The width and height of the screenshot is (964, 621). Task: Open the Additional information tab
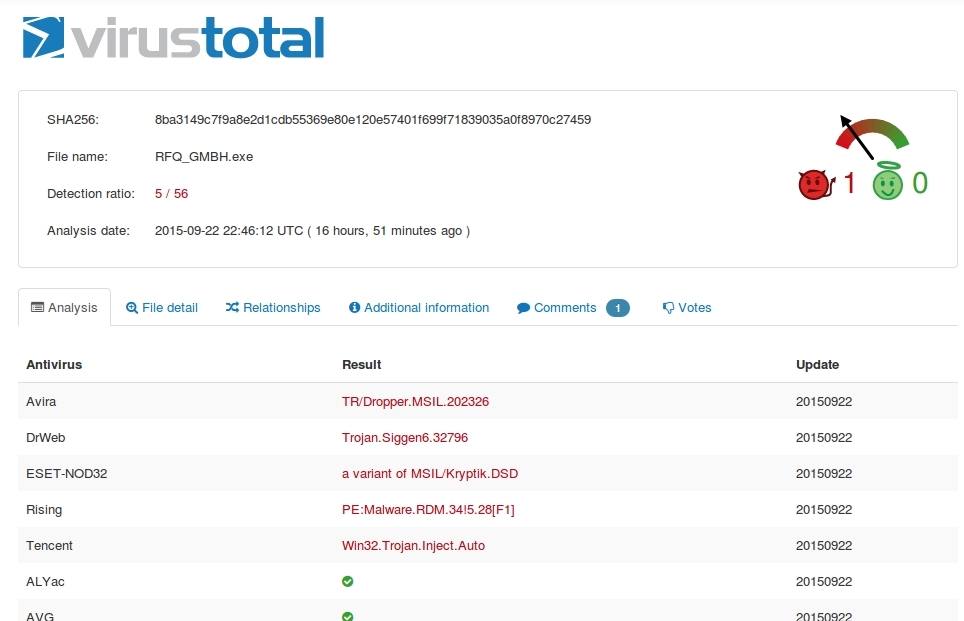coord(419,307)
